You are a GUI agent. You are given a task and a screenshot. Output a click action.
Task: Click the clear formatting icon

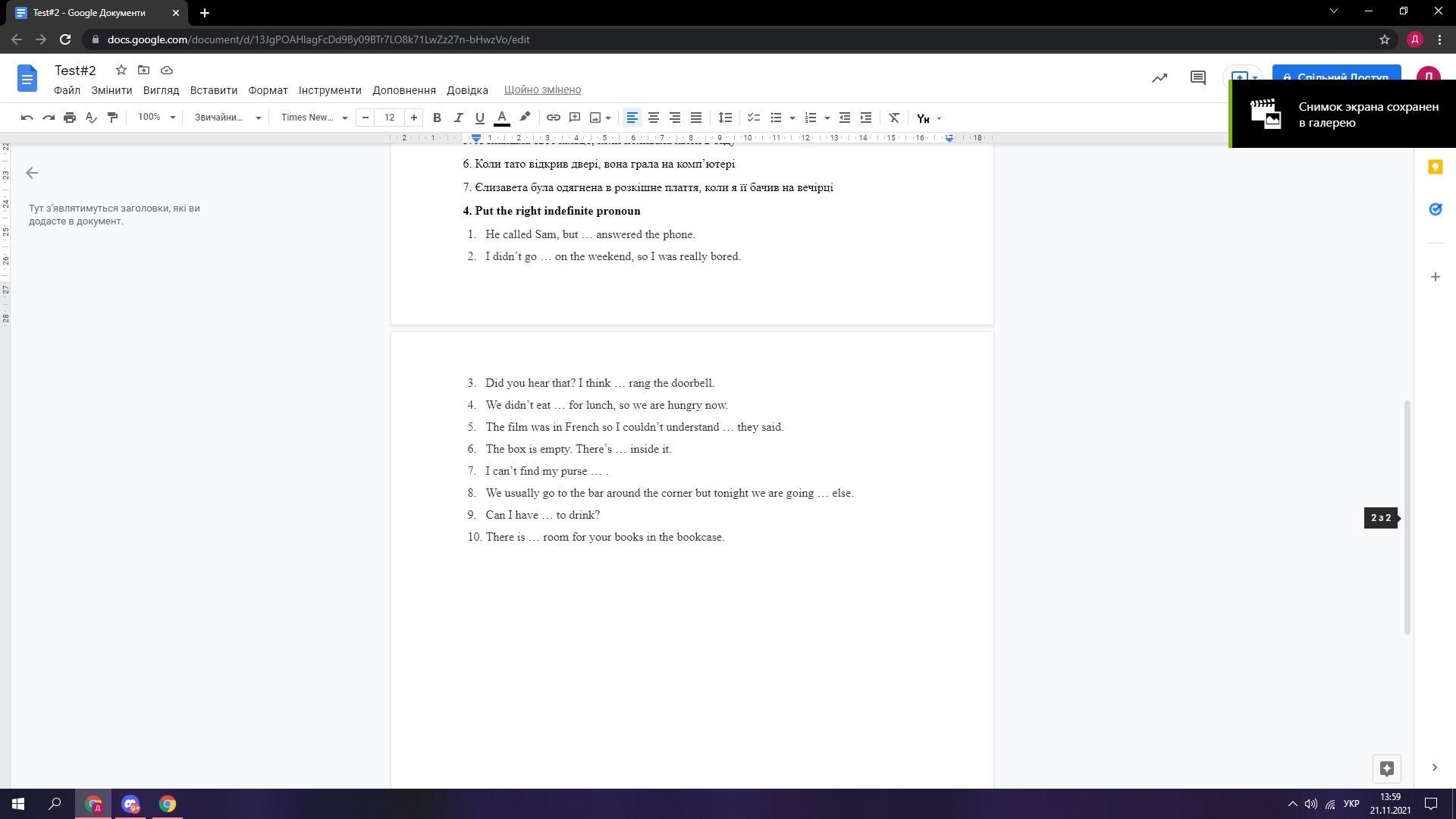894,118
